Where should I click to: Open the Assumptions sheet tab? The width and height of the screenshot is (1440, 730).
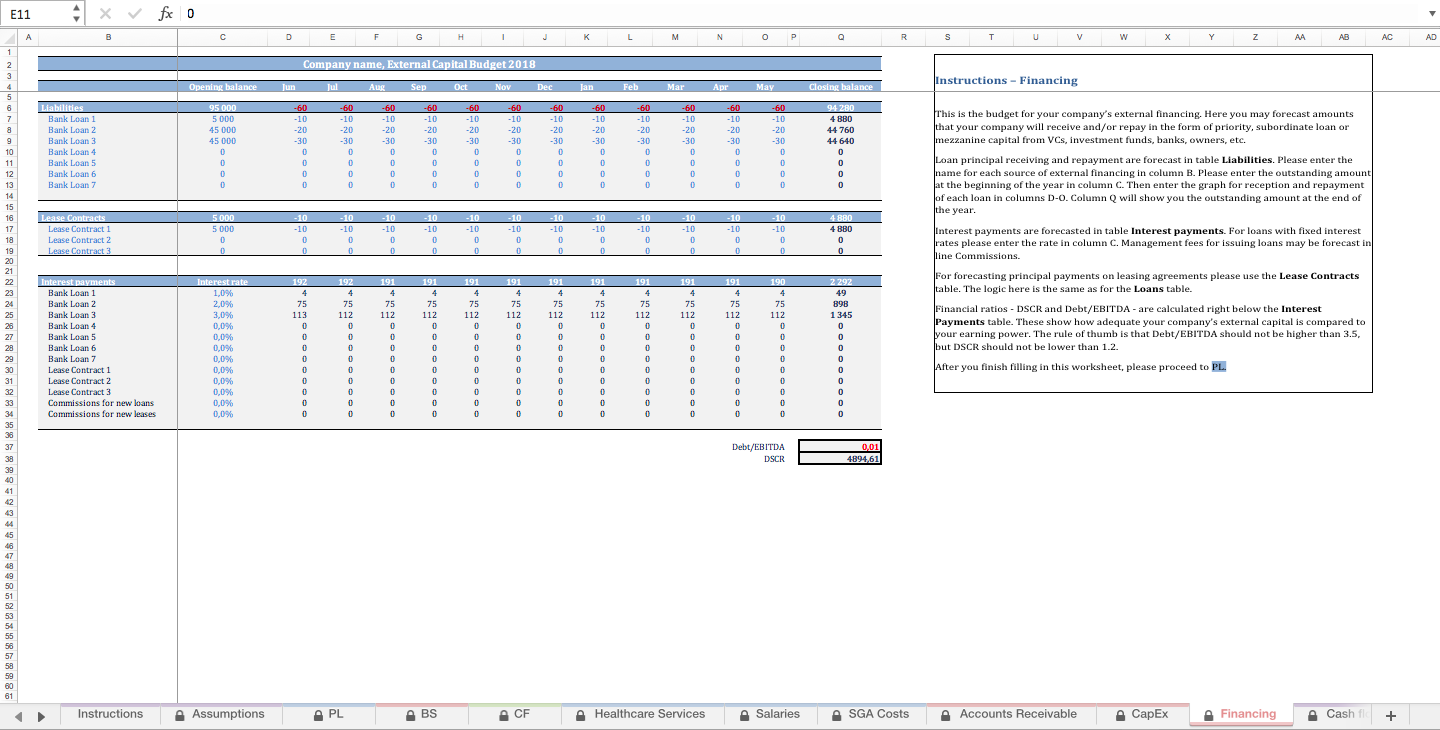tap(219, 714)
